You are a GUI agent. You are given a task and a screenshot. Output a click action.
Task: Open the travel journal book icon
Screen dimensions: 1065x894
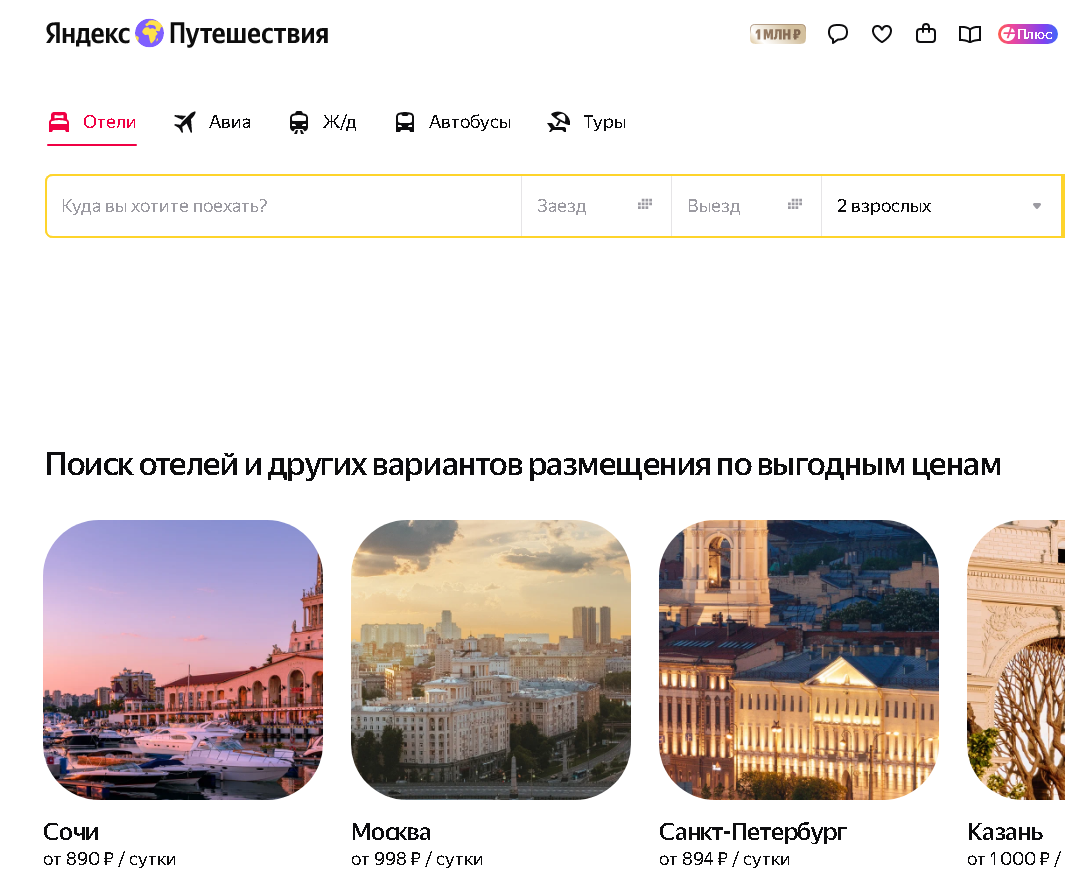(x=970, y=34)
